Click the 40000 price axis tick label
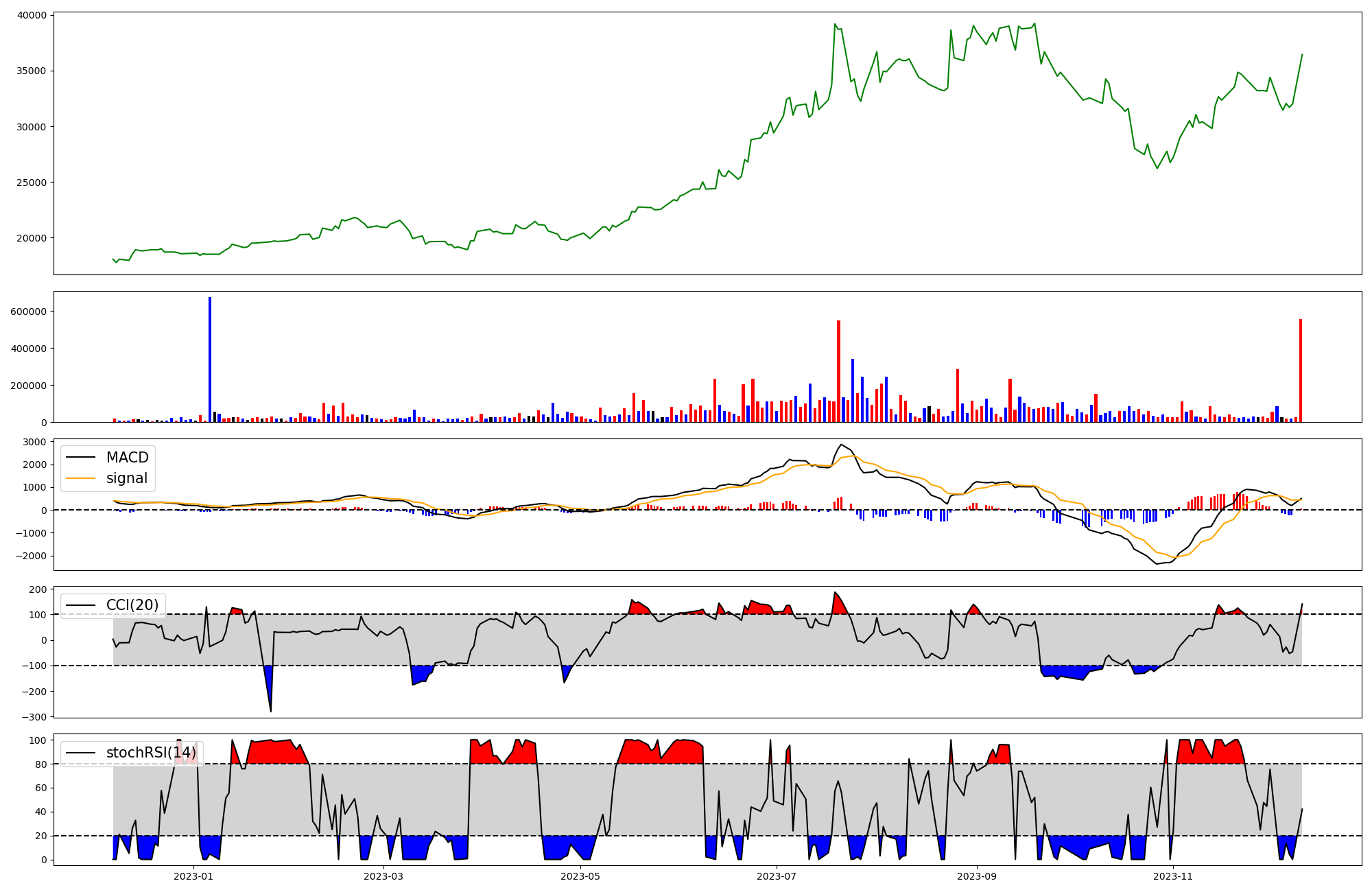Viewport: 1372px width, 892px height. (30, 15)
